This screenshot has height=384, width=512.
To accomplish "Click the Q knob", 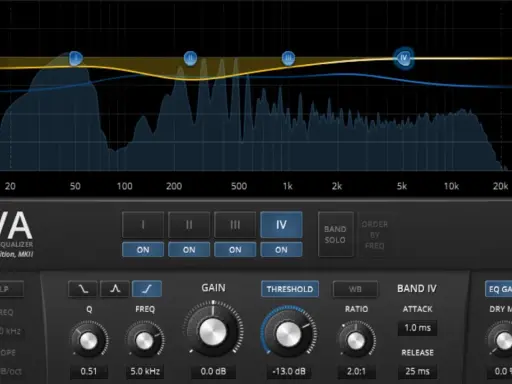I will 89,341.
